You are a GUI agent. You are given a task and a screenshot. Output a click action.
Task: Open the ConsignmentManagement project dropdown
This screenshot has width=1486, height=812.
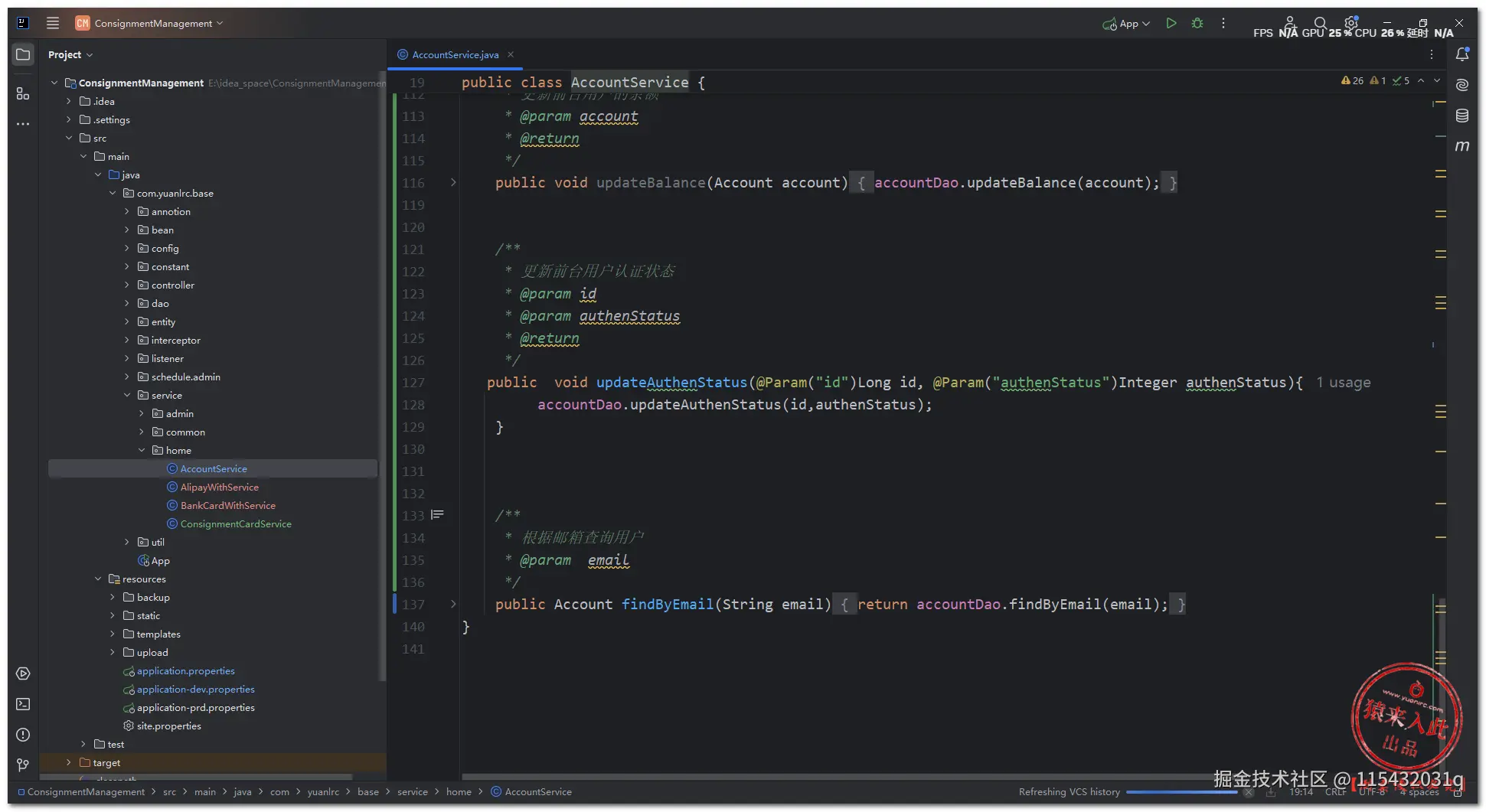[149, 24]
